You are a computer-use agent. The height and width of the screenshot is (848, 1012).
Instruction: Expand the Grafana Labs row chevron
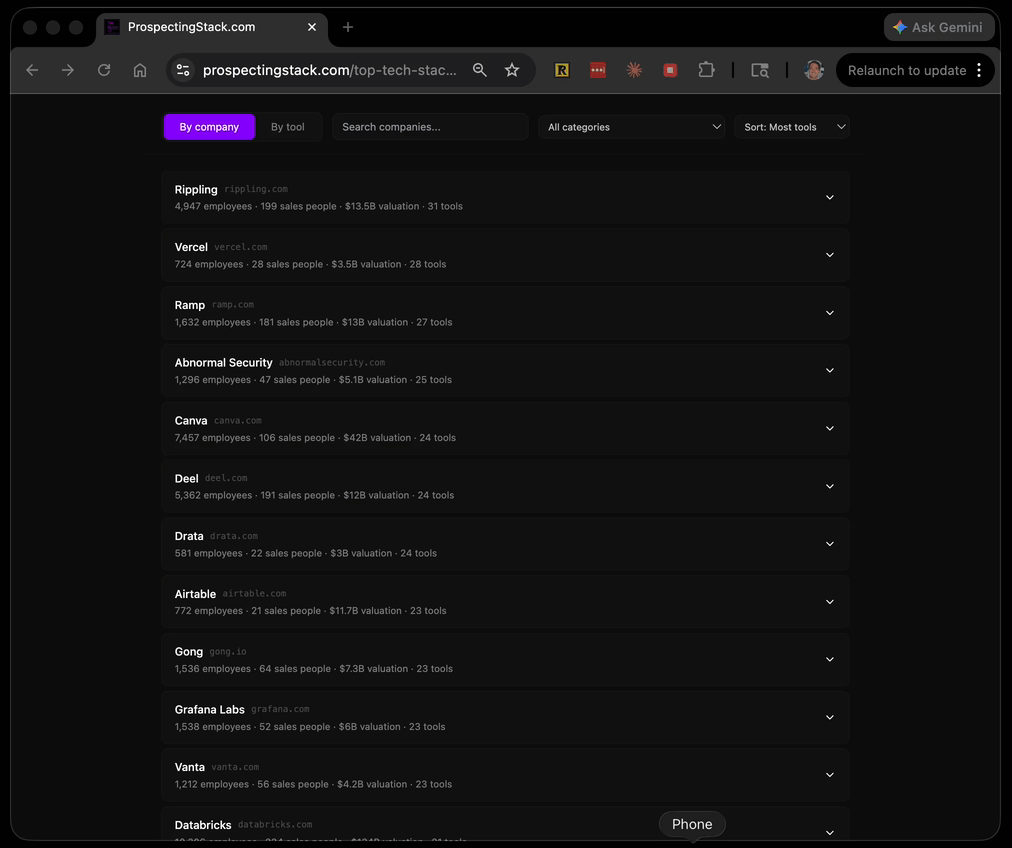point(830,718)
